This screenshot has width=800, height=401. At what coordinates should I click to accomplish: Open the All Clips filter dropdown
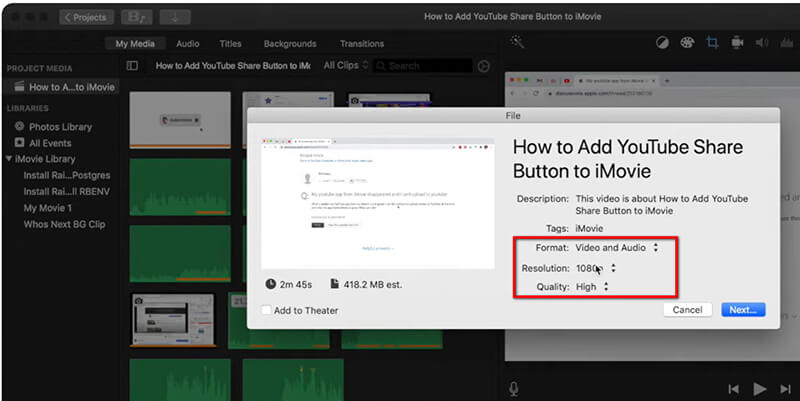pos(345,65)
